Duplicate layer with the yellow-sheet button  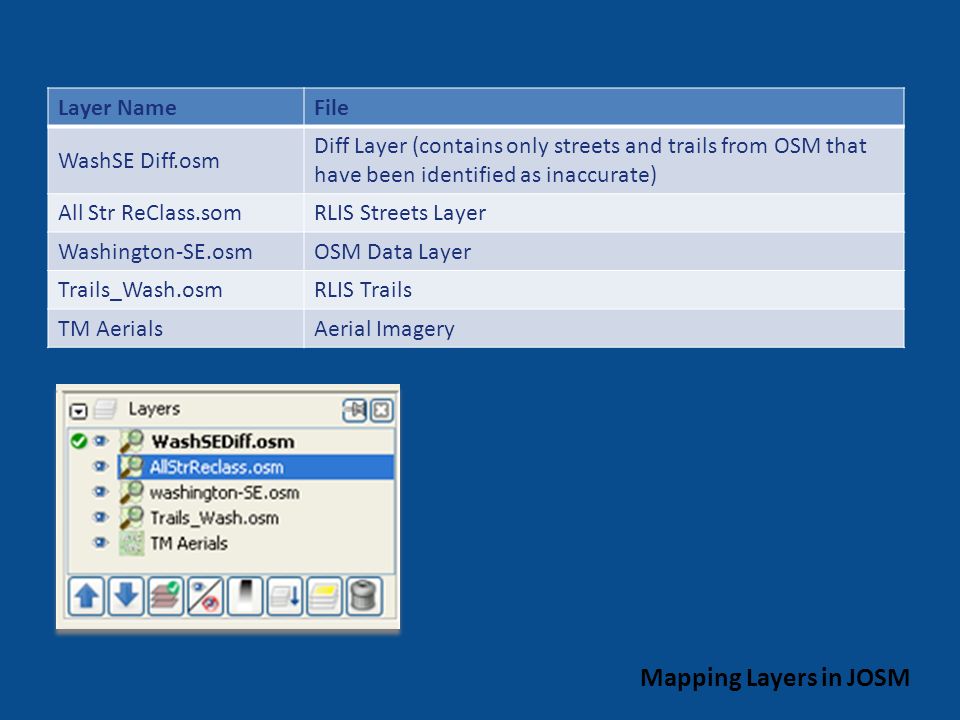324,596
